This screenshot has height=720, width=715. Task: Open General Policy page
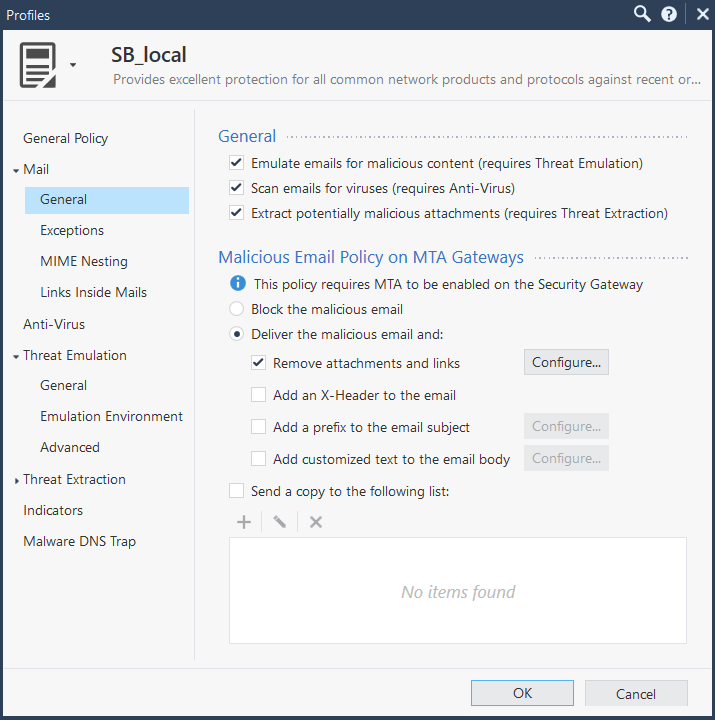pos(66,138)
